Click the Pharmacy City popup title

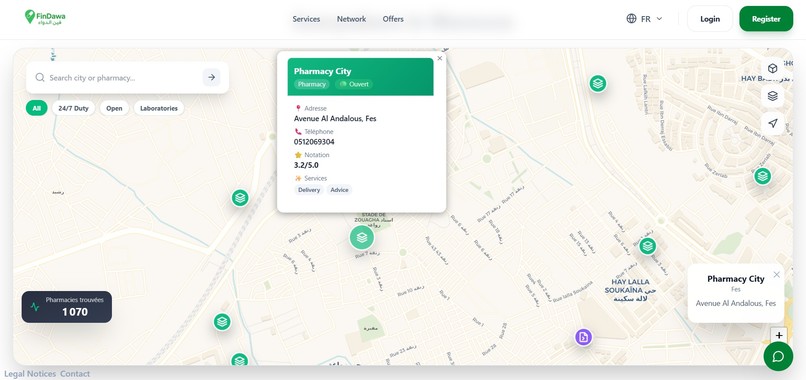tap(322, 71)
